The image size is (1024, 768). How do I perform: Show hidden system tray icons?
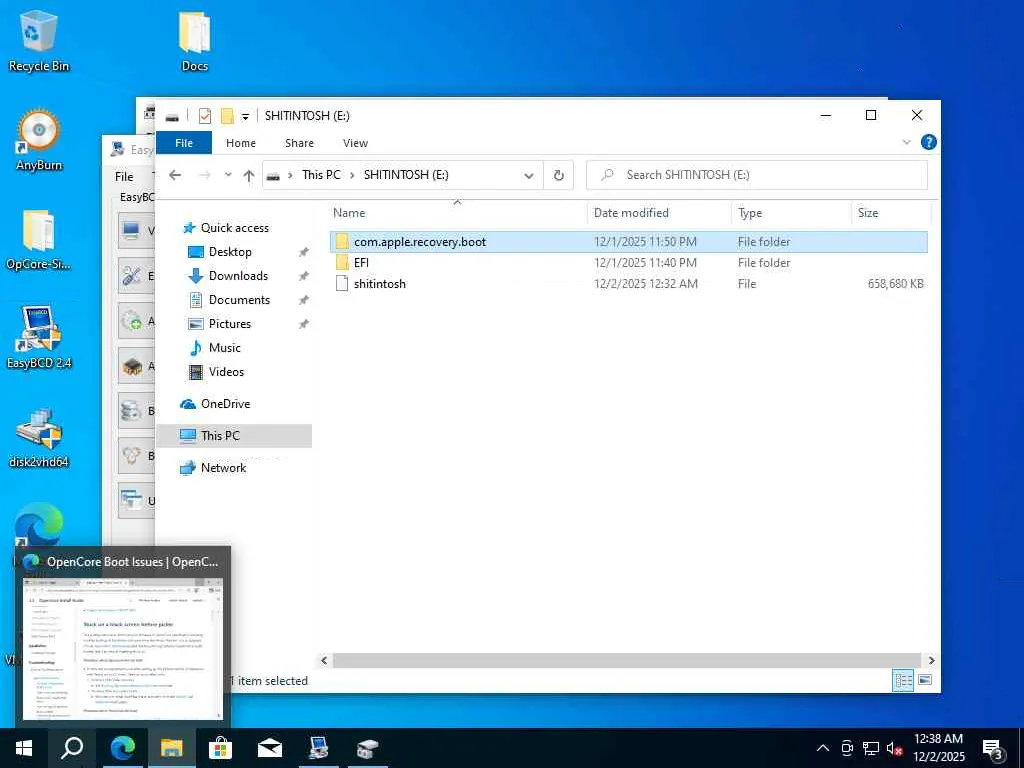(823, 748)
